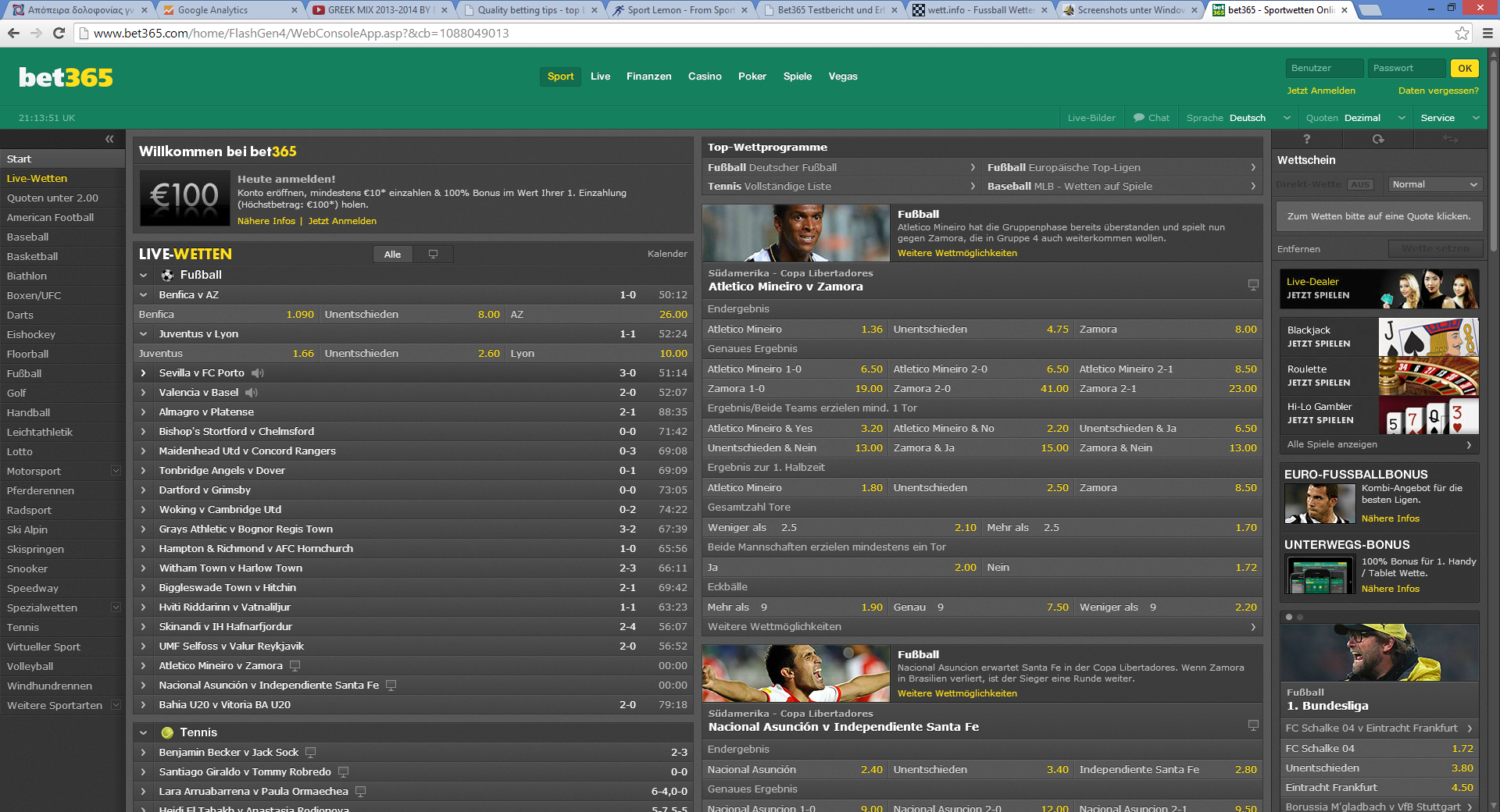Reload the page with the refresh icon
This screenshot has width=1500, height=812.
(x=59, y=34)
